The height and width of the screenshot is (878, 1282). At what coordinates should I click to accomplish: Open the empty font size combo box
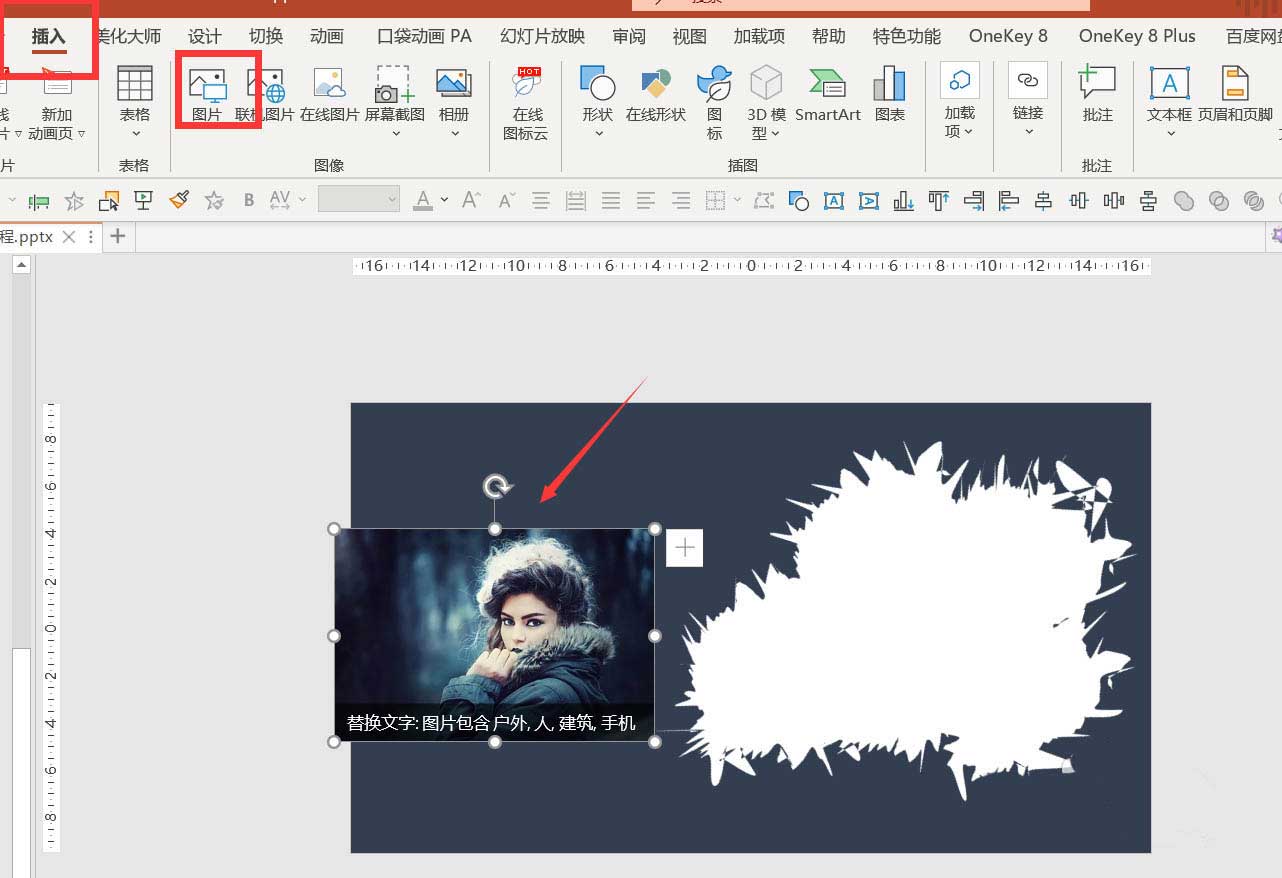coord(358,200)
